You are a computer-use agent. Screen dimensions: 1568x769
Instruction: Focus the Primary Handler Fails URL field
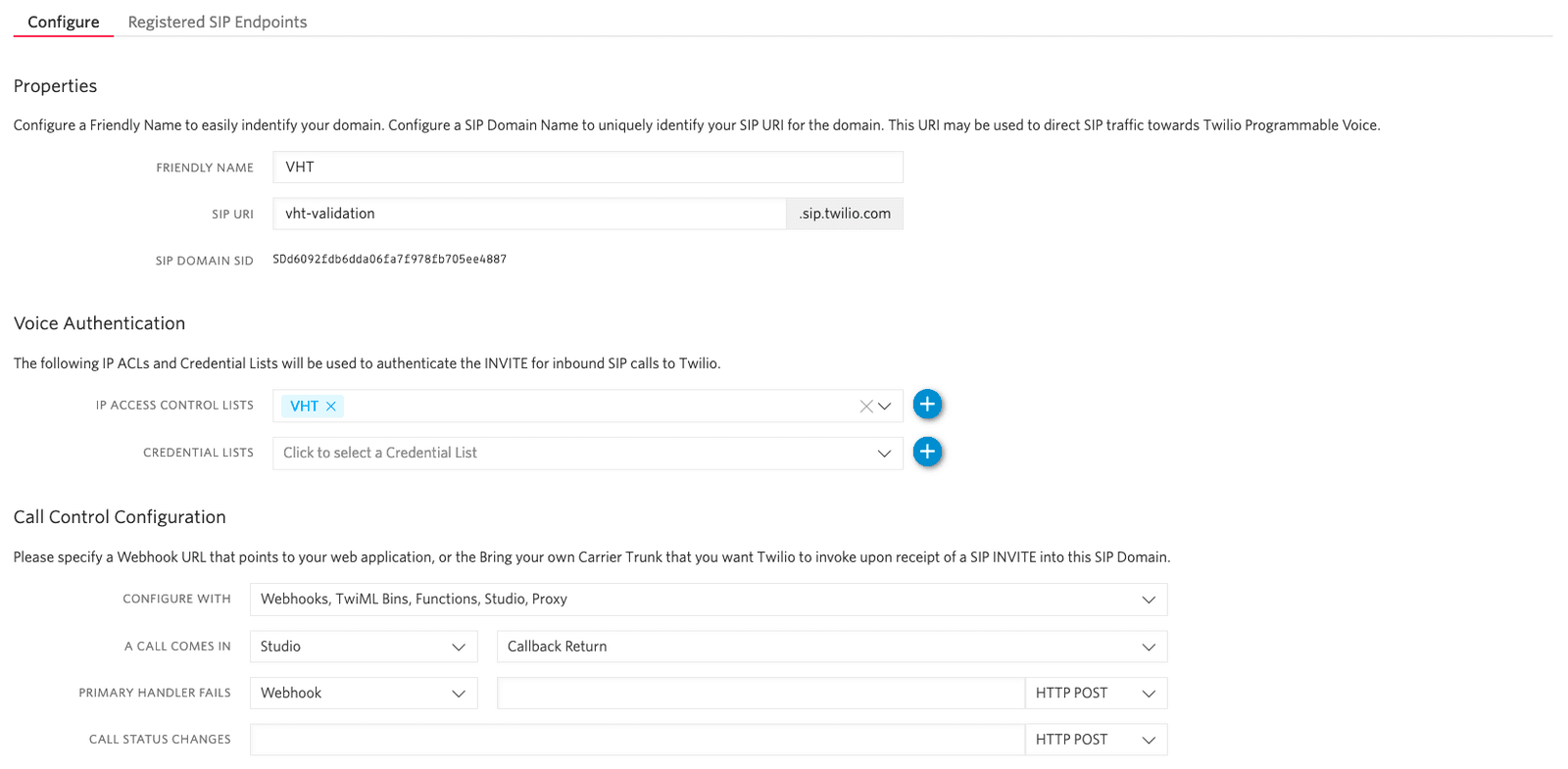click(x=760, y=694)
